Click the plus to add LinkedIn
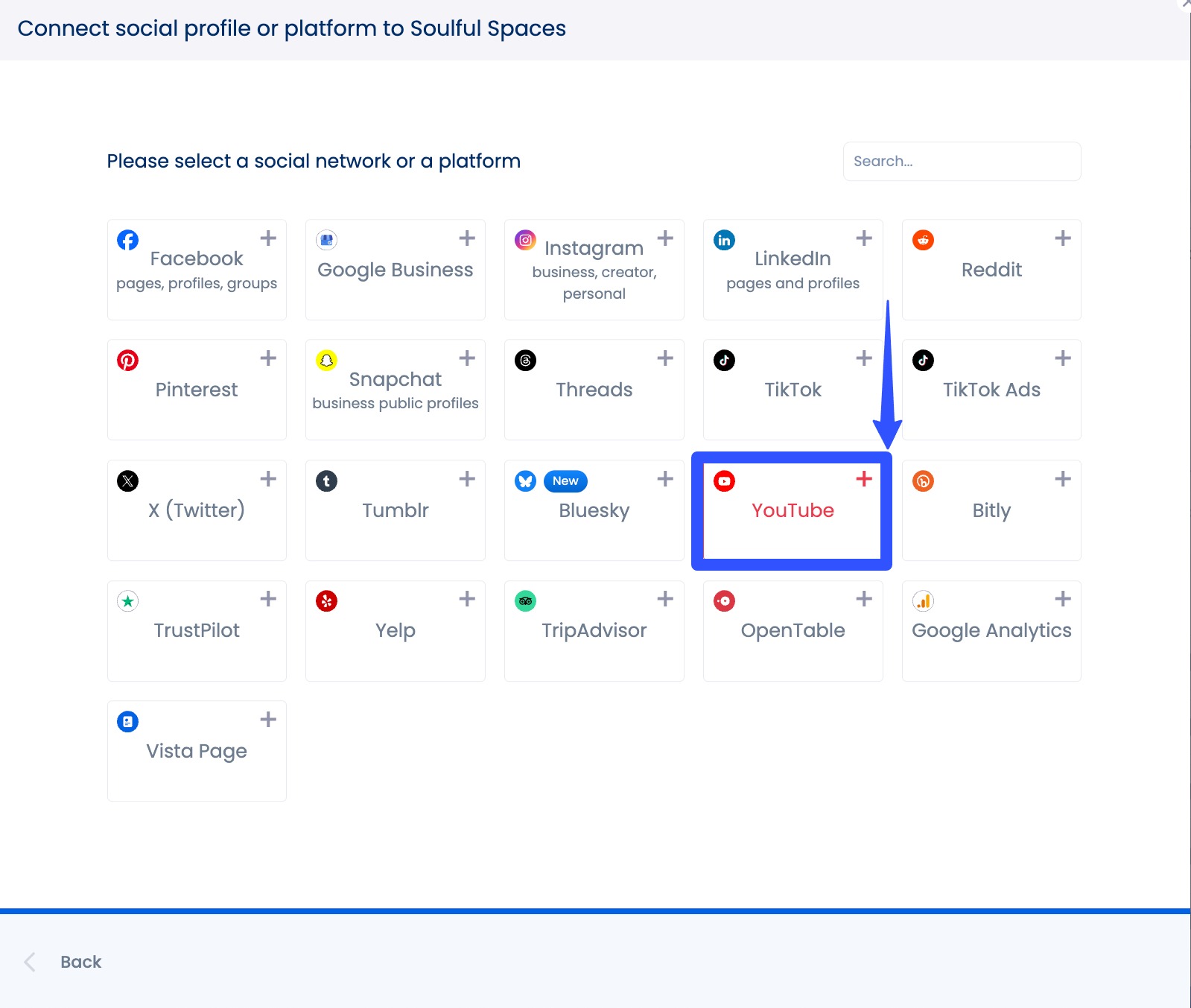Viewport: 1191px width, 1008px height. (x=863, y=237)
